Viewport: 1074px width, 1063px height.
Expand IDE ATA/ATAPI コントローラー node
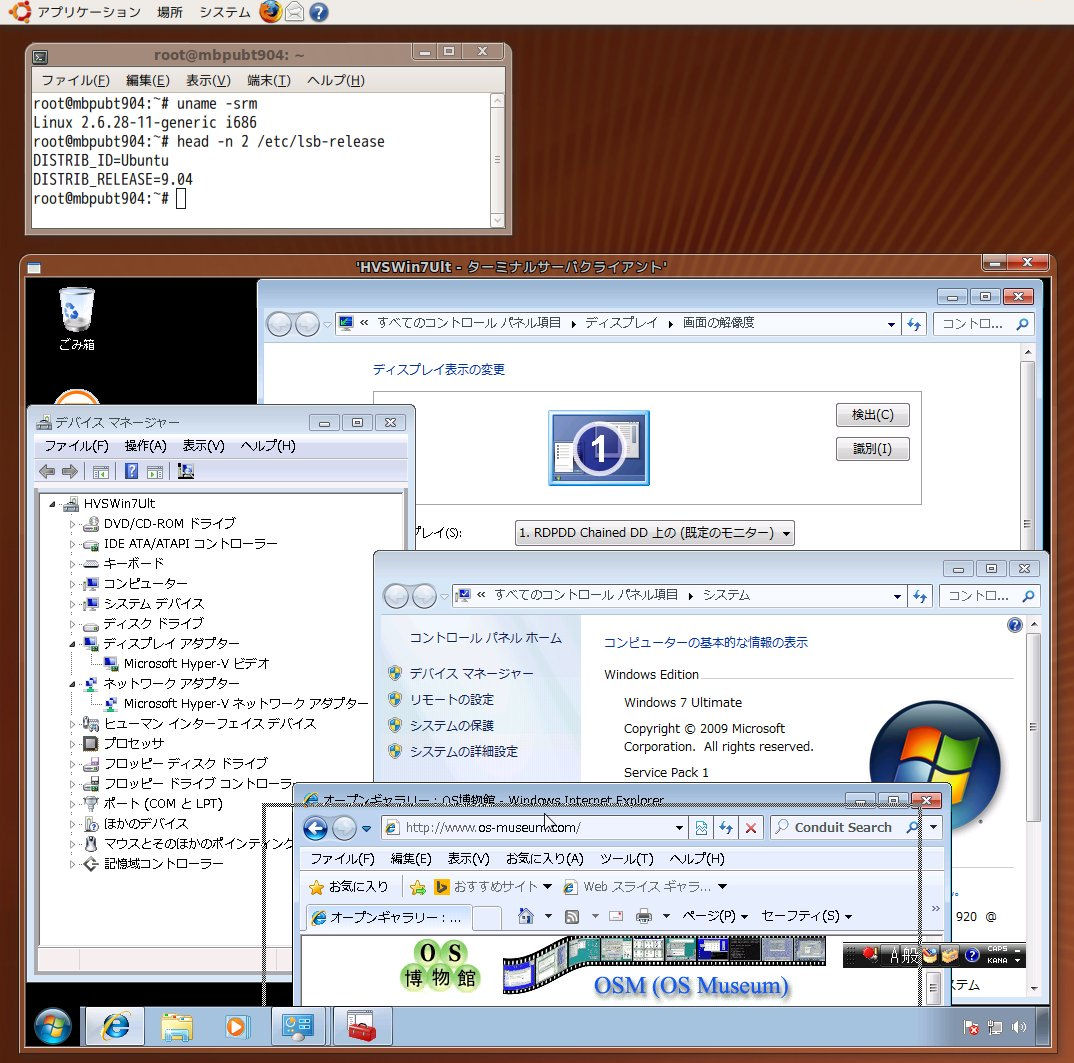(x=73, y=544)
